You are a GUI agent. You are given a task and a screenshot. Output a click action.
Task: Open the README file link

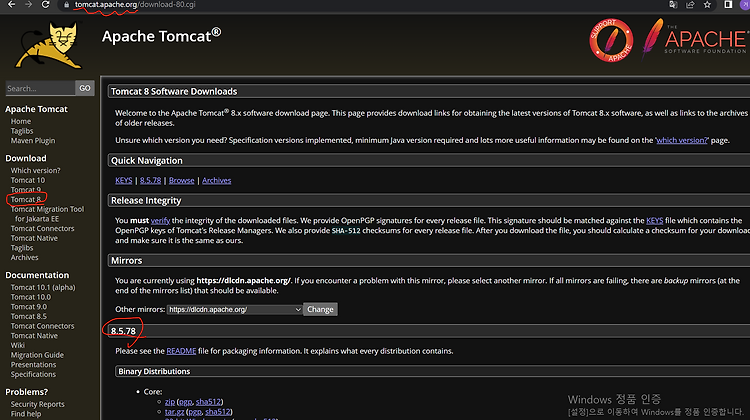(x=181, y=351)
